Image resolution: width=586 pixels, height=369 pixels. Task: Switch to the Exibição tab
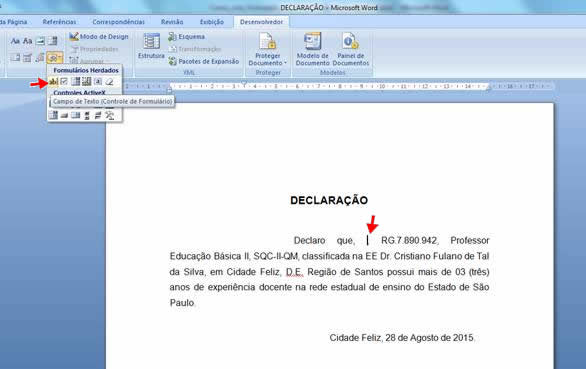212,22
